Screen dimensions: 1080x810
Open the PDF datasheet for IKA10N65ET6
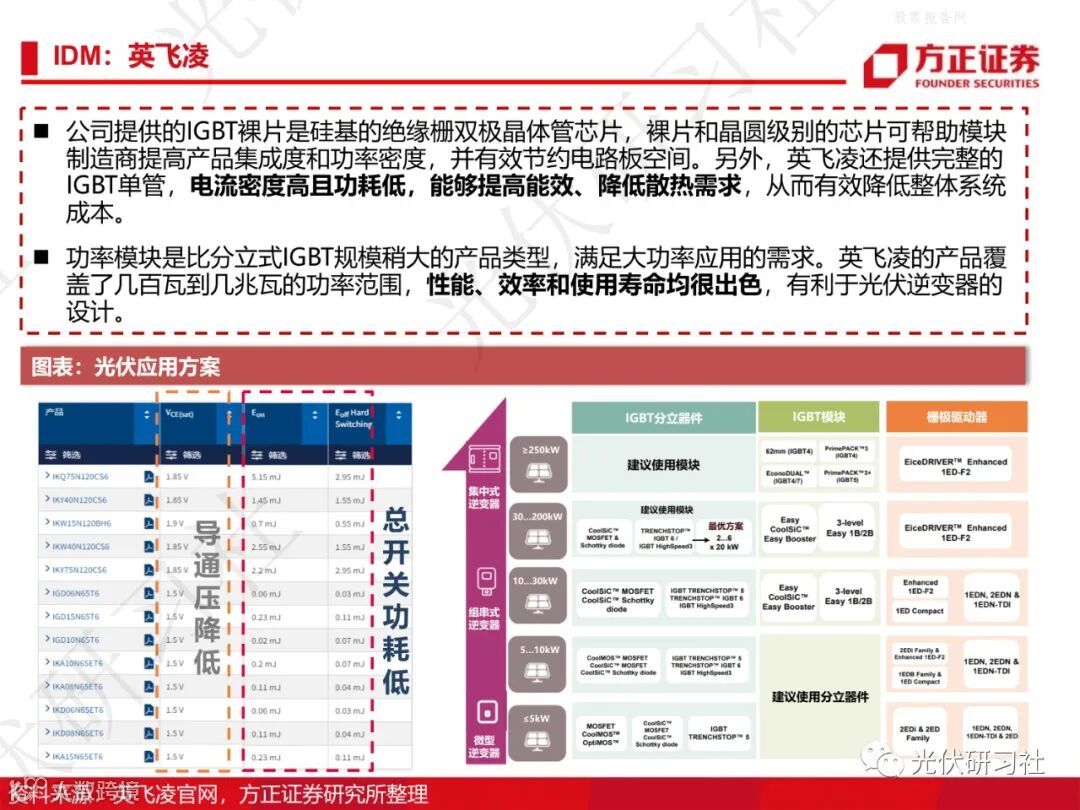point(149,663)
